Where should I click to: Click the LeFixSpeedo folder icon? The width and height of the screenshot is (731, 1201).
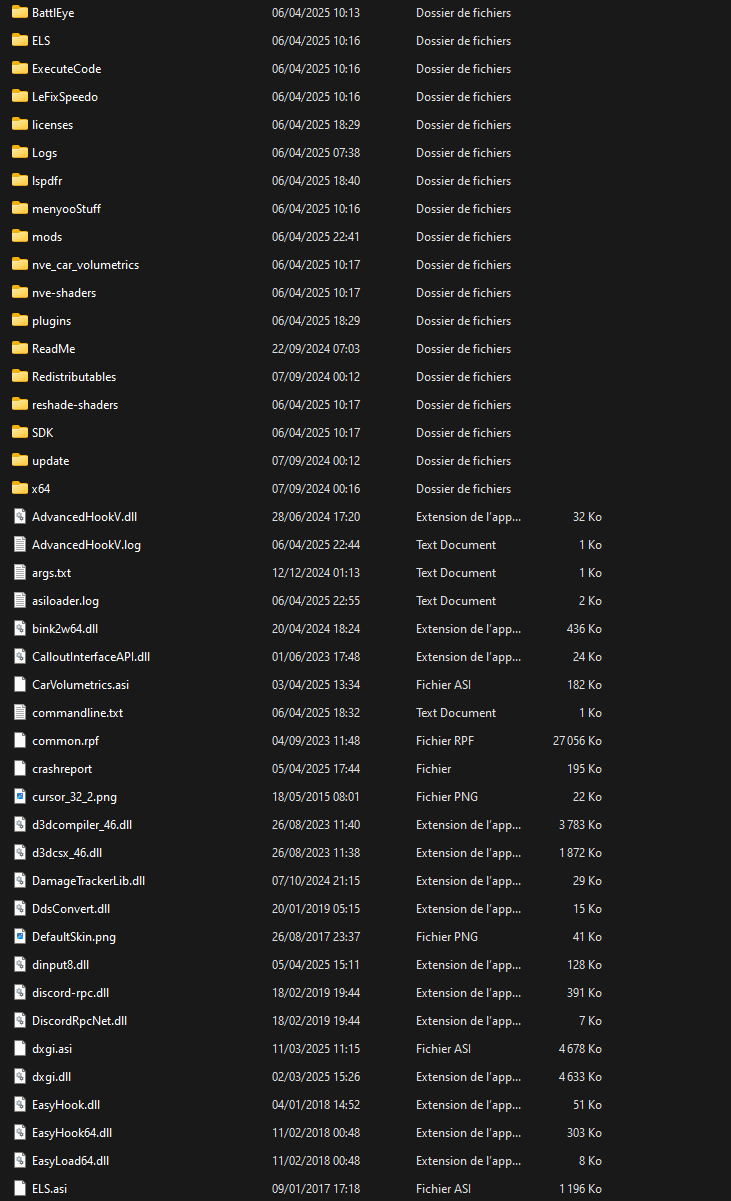point(20,97)
